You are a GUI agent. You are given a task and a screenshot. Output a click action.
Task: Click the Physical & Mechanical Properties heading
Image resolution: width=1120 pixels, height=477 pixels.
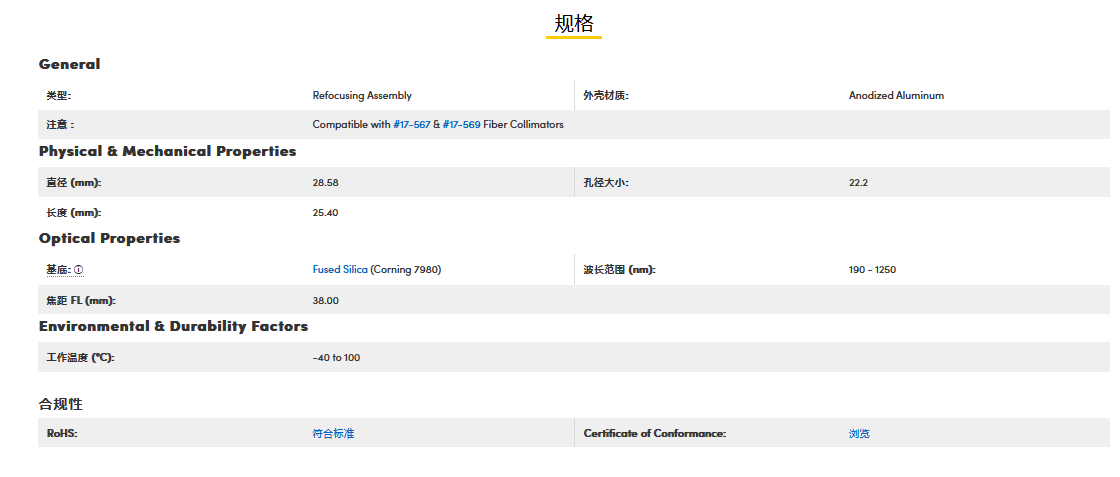pos(167,151)
